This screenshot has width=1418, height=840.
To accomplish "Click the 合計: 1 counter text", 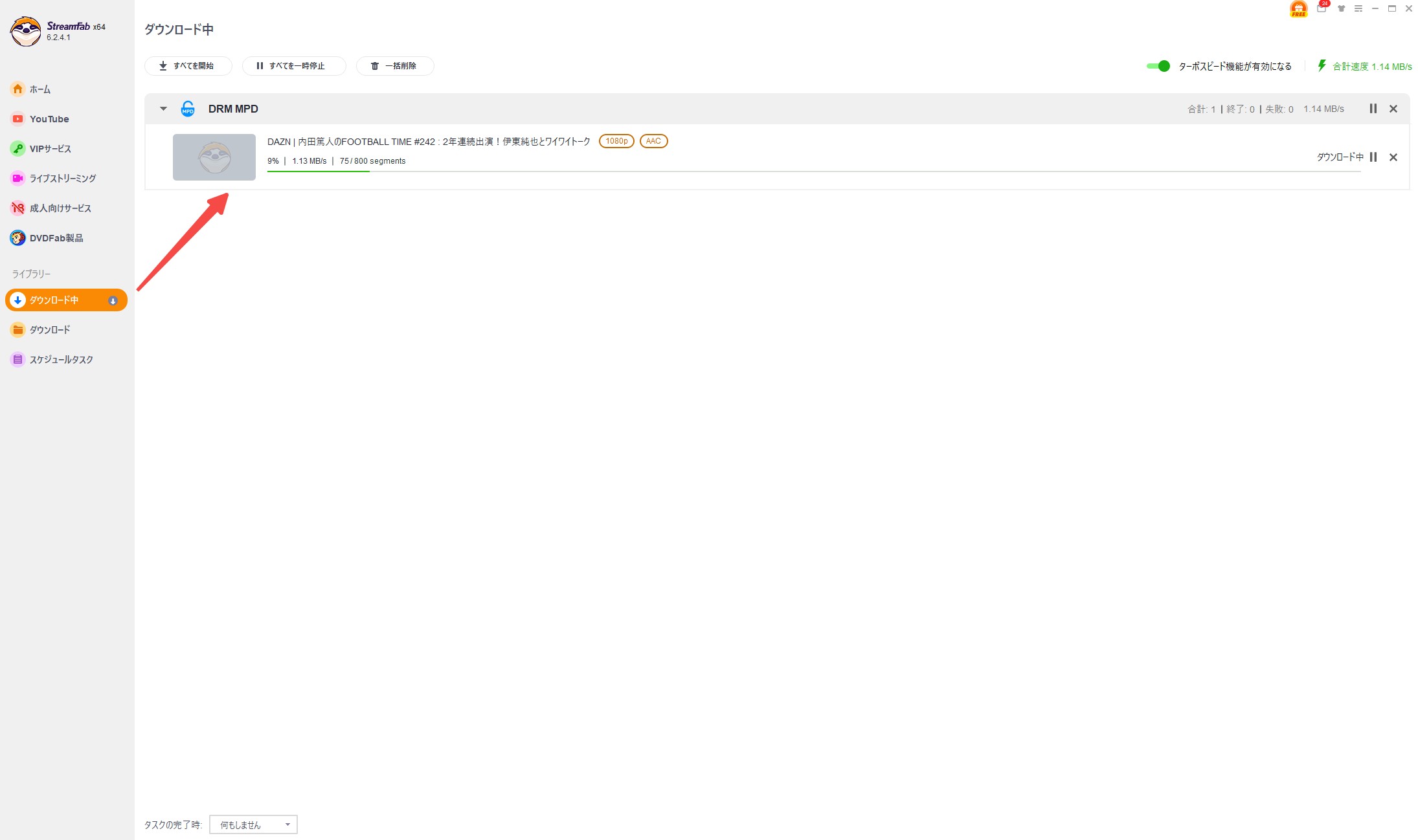I will click(1201, 109).
